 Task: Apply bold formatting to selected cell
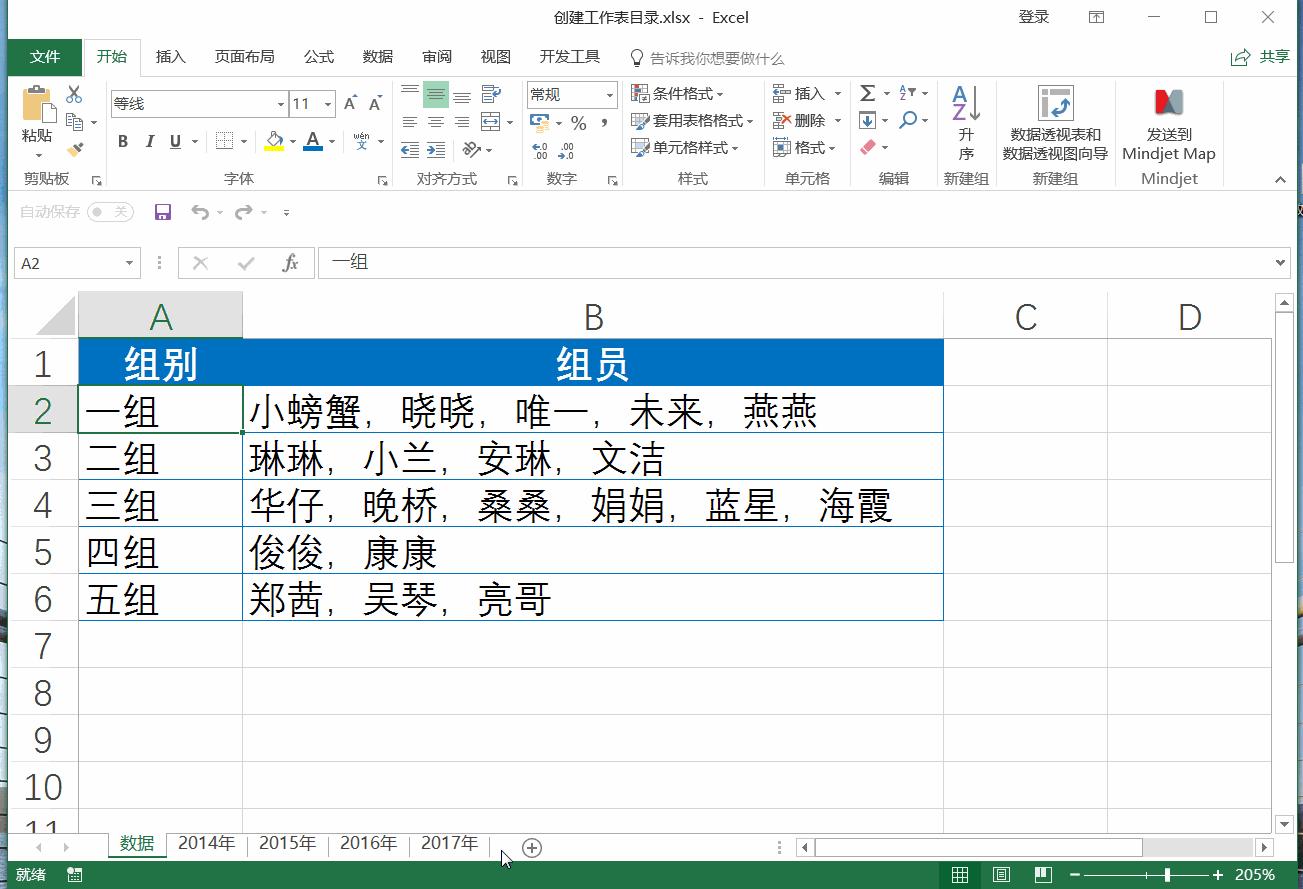point(122,141)
